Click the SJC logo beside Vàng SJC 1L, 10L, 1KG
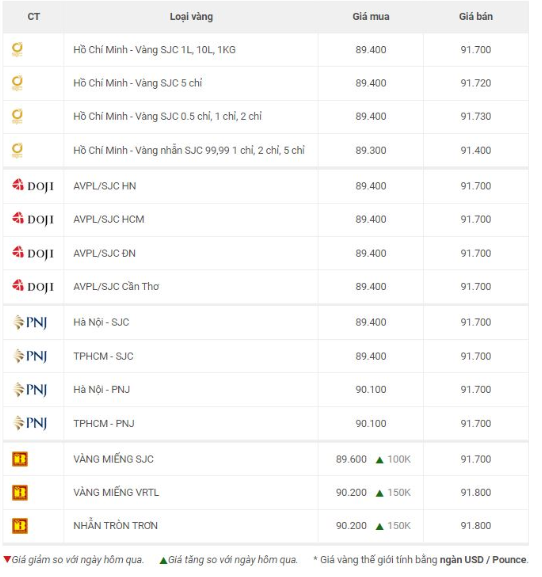Viewport: 542px width, 577px height. coord(17,49)
